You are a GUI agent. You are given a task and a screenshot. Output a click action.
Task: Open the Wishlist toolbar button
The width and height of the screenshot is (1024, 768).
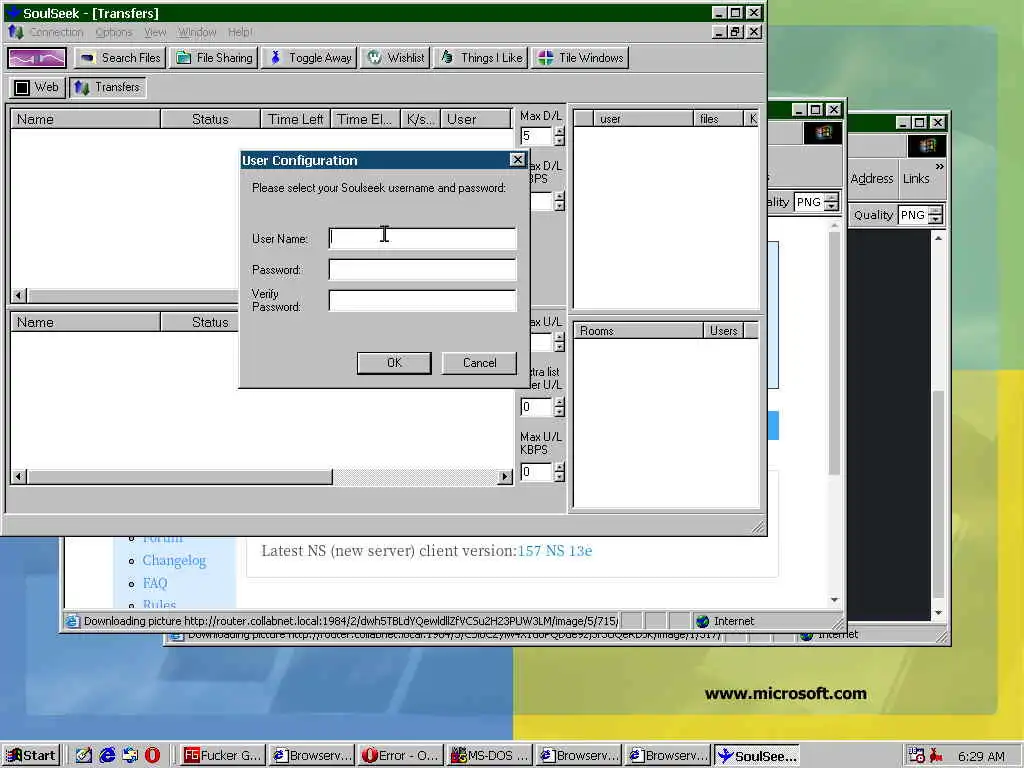(x=395, y=58)
